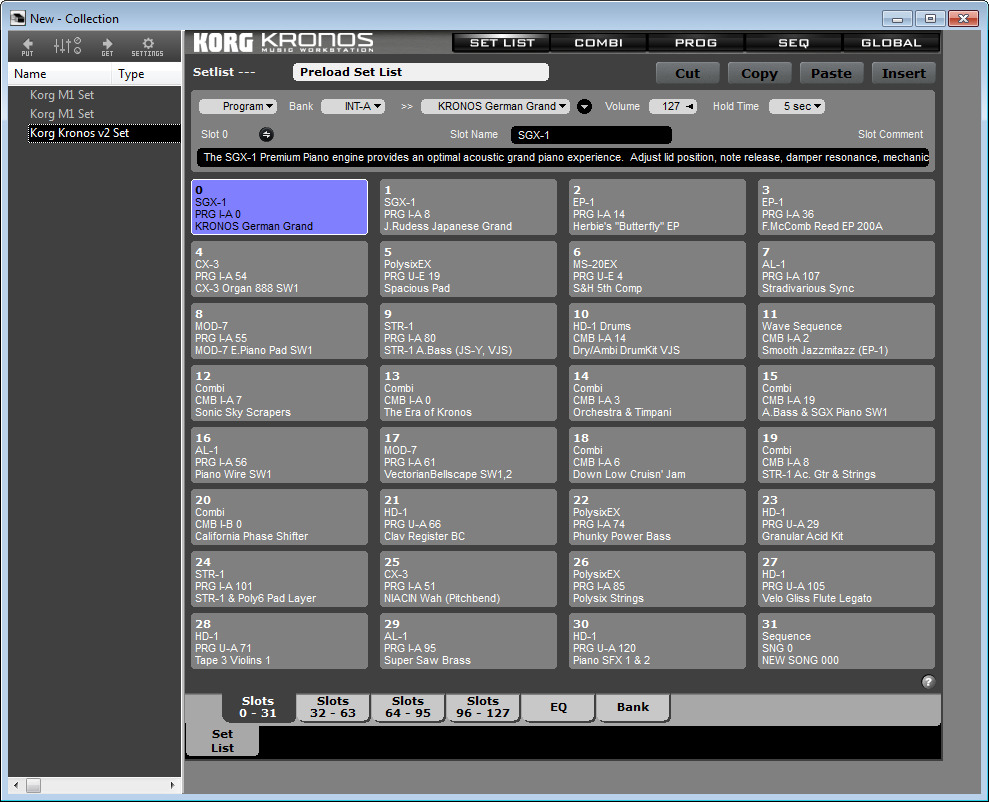Open the Bank tab
This screenshot has height=802, width=989.
pyautogui.click(x=633, y=707)
